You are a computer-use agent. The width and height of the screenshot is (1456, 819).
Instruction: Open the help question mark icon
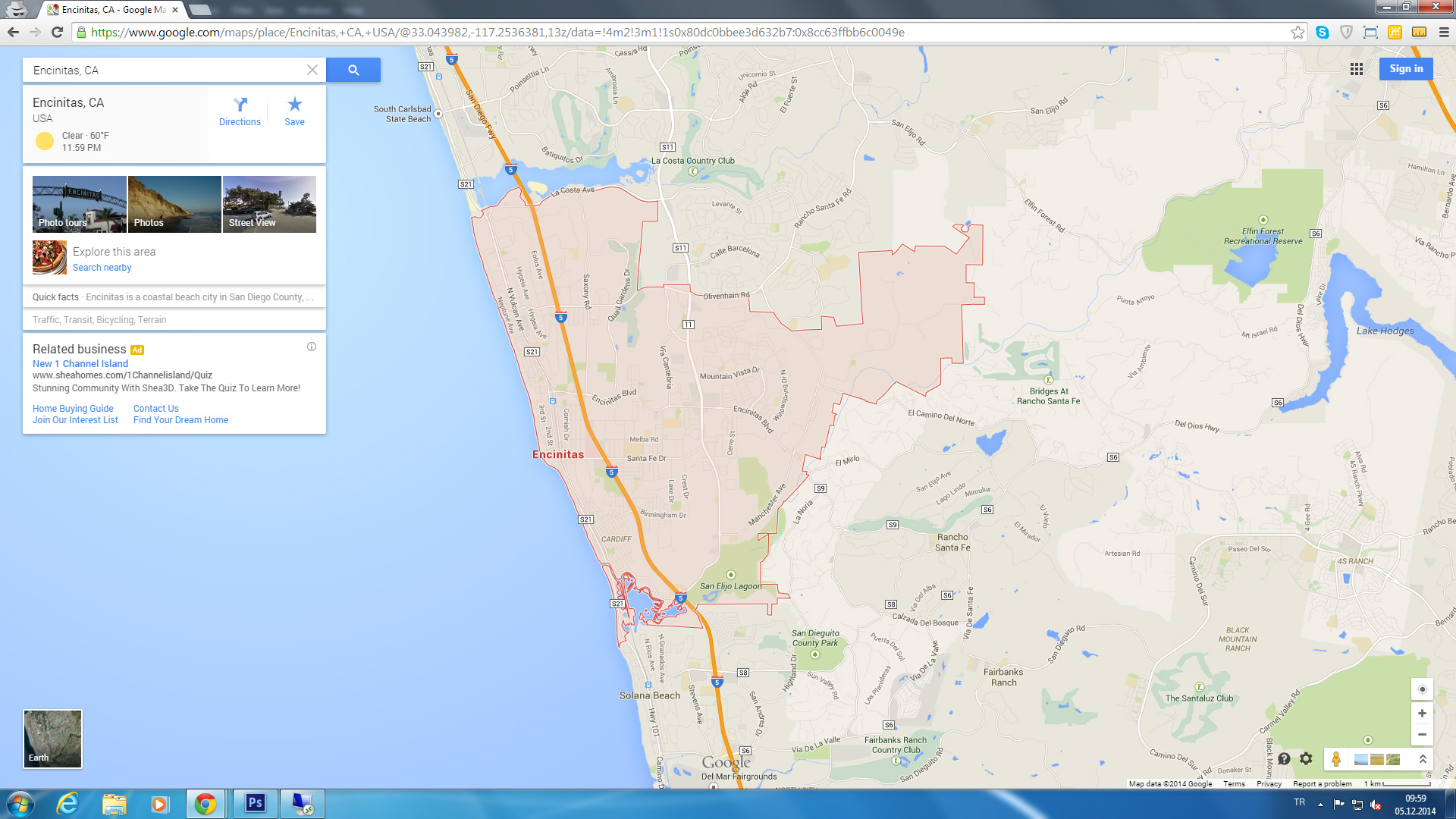click(x=1284, y=759)
